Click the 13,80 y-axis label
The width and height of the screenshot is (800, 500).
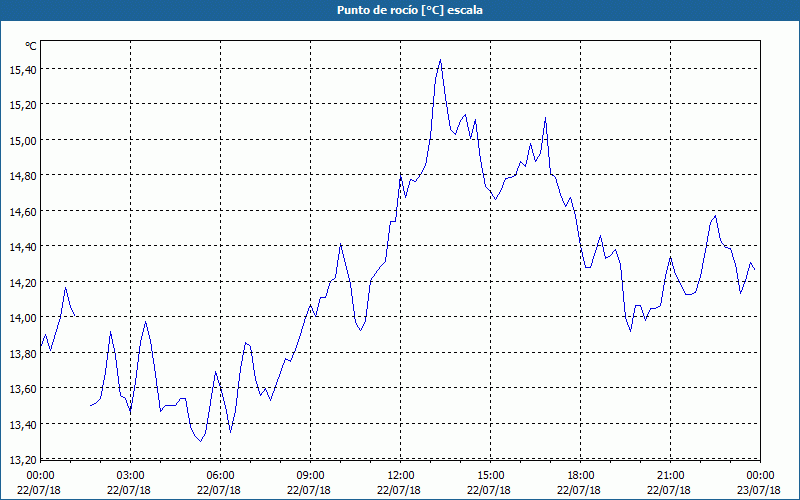coord(23,353)
